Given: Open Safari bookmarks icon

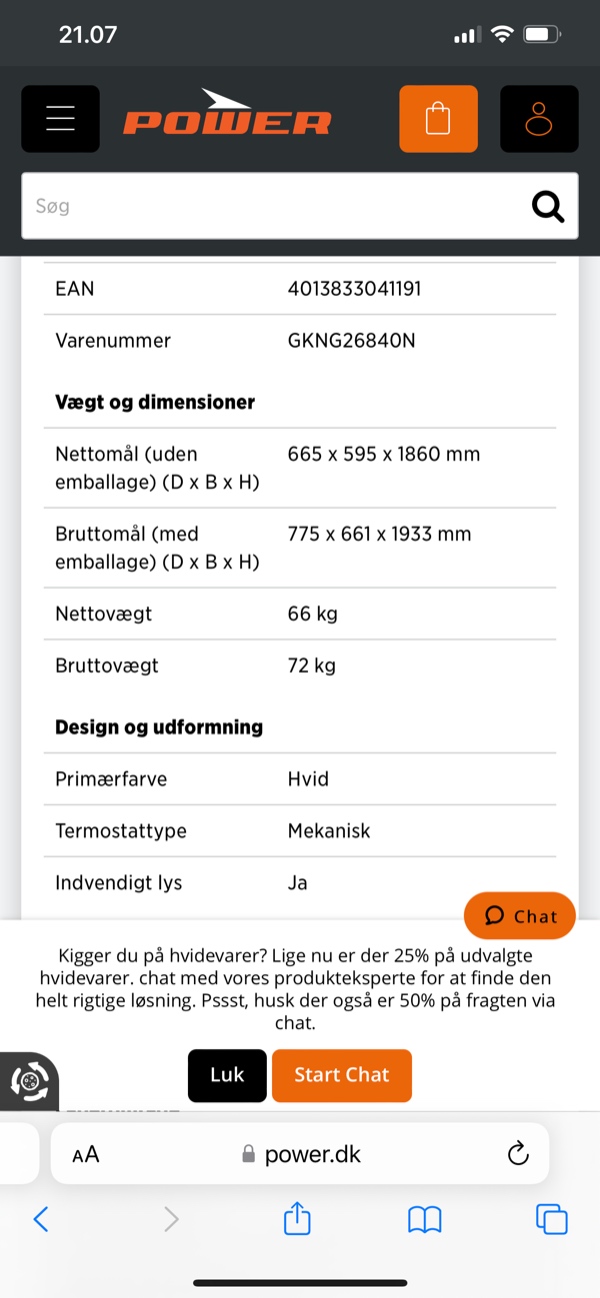Looking at the screenshot, I should pyautogui.click(x=425, y=1219).
